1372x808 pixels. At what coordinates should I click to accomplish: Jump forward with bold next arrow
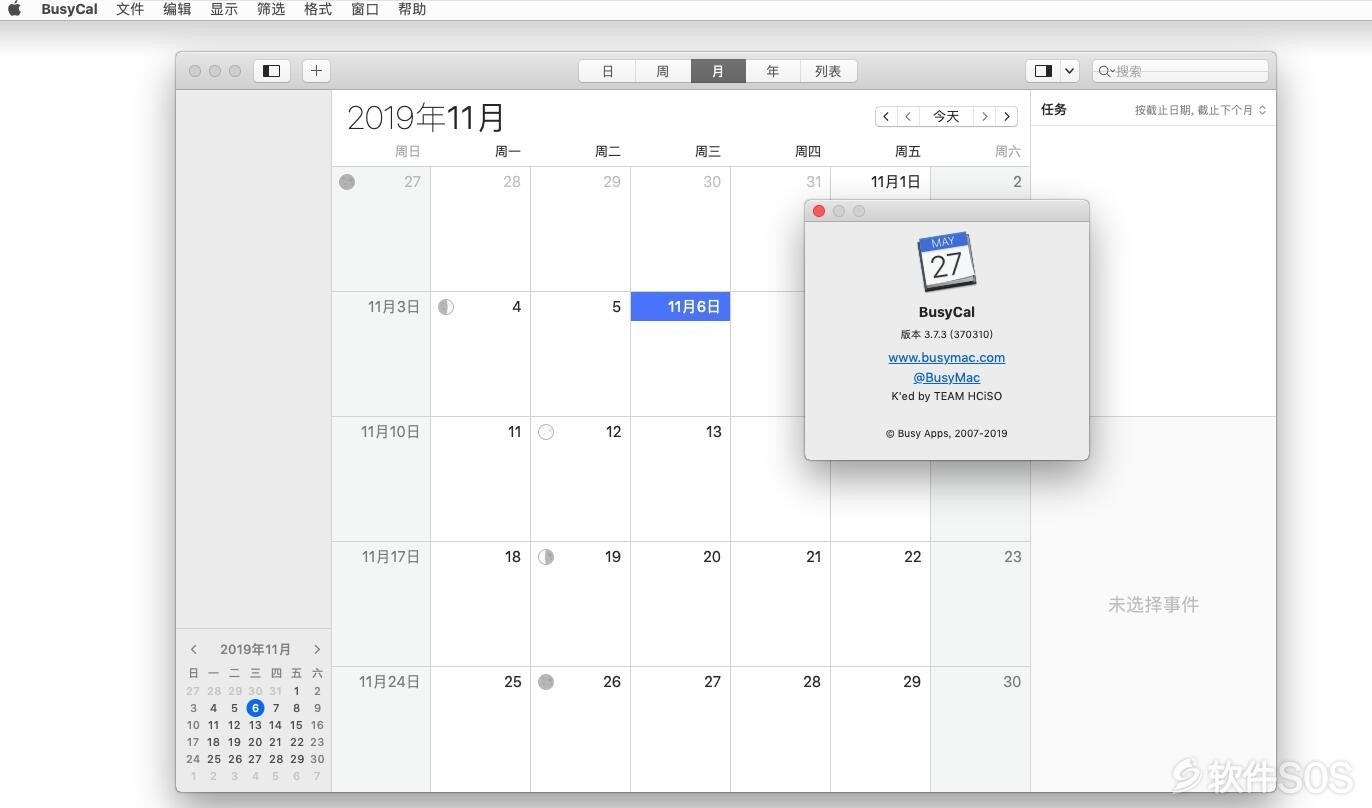1007,116
